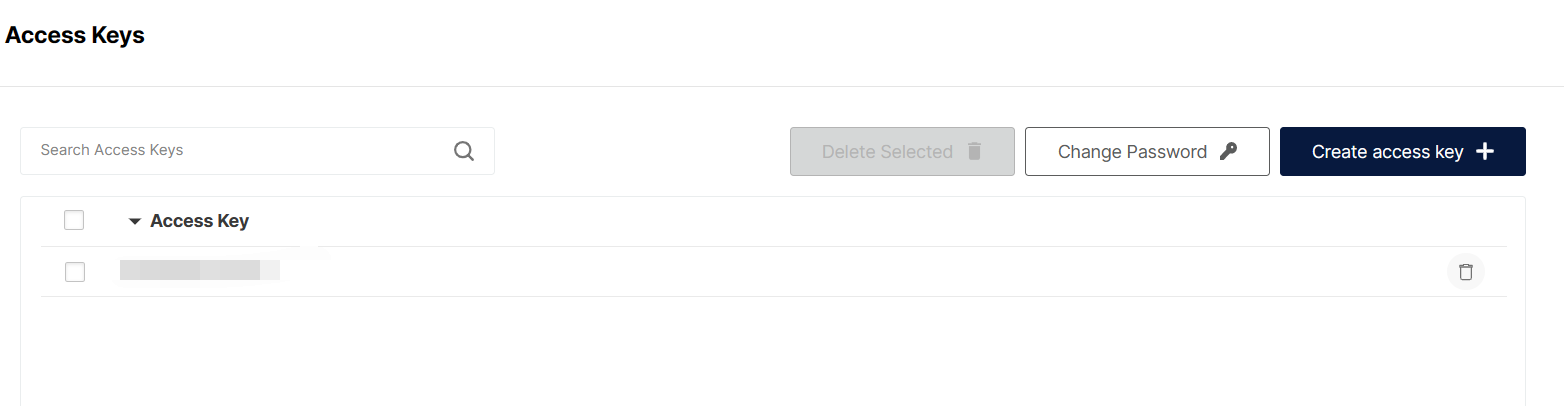Click the trash icon in Delete Selected
This screenshot has width=1564, height=406.
tap(975, 152)
